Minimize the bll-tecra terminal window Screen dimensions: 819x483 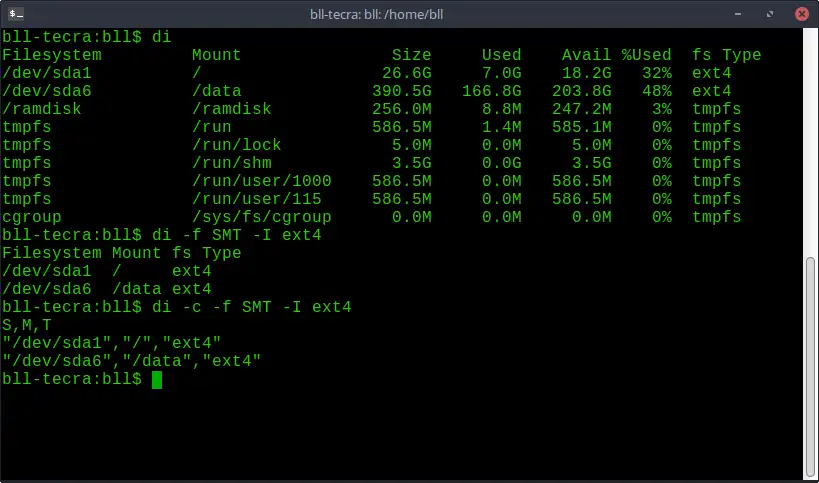[738, 14]
